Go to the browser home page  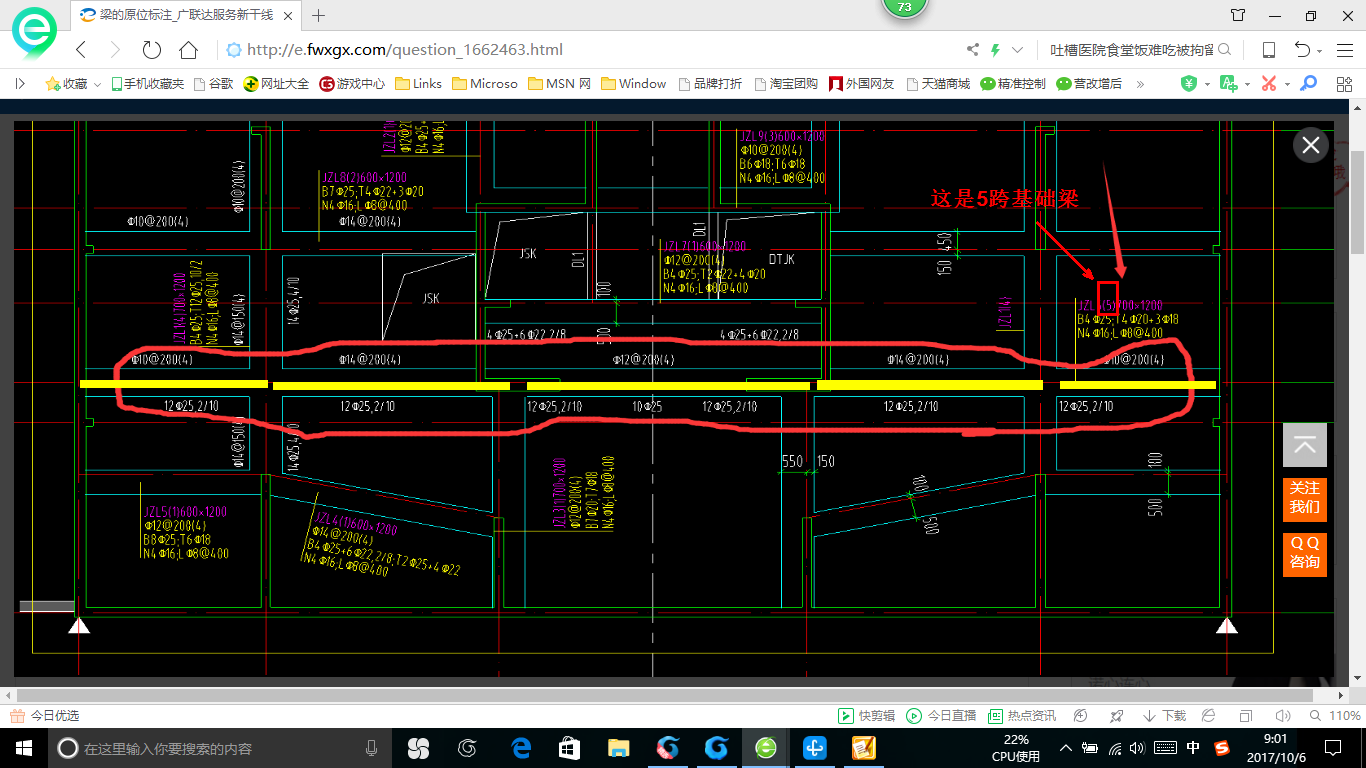tap(188, 50)
